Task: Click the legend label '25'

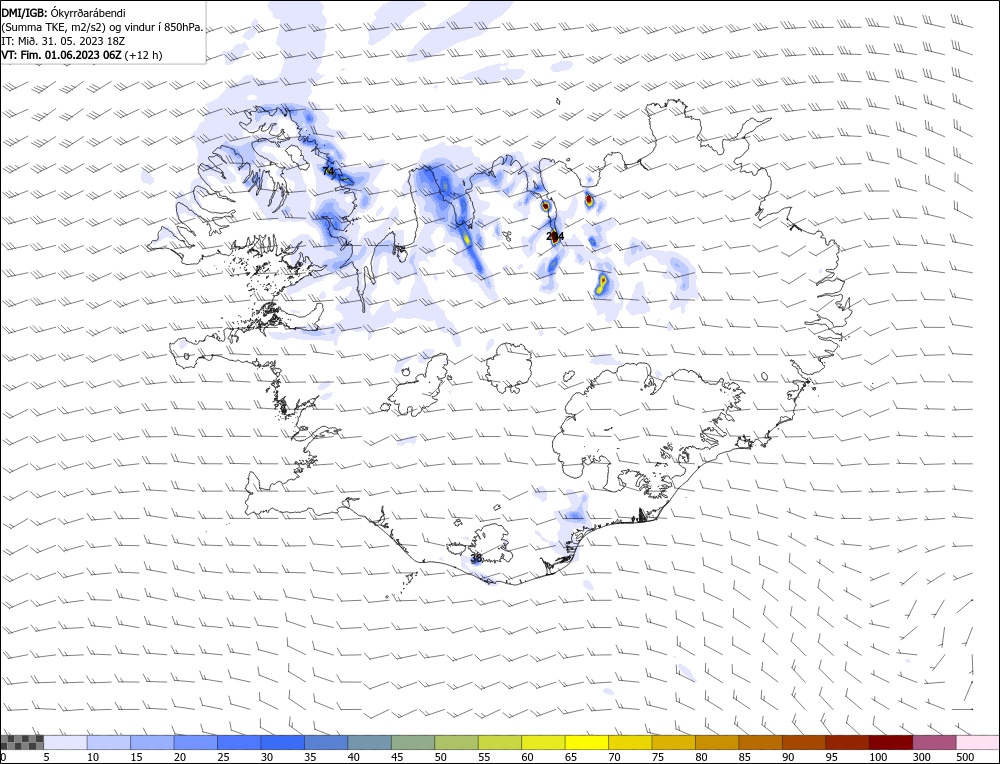Action: 223,757
